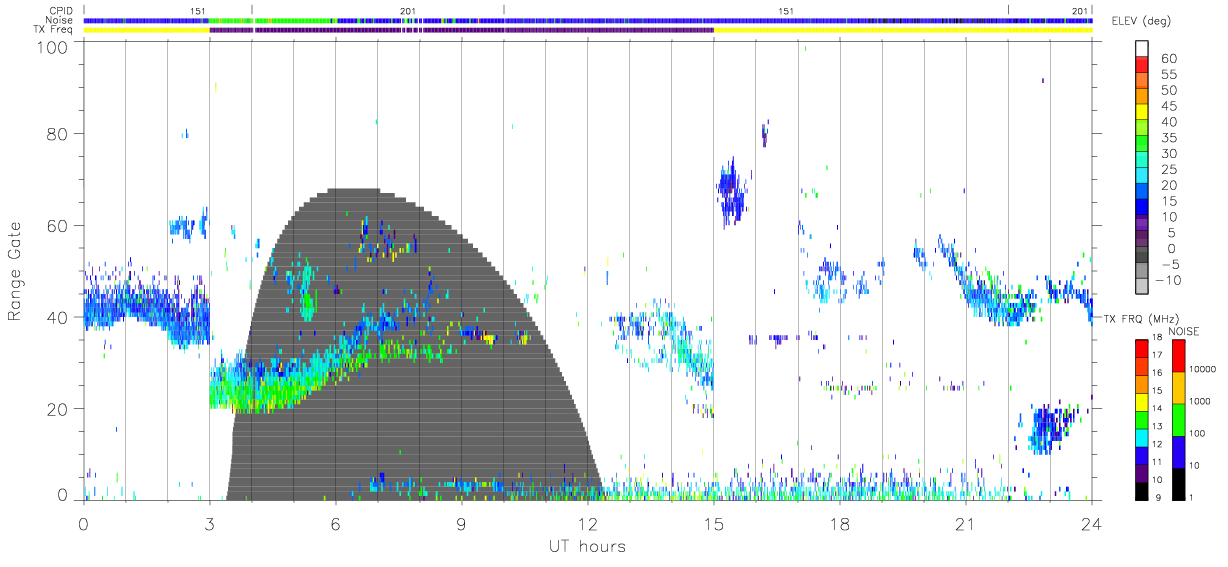
Task: Click UT hours tick label 24
Action: click(1091, 523)
